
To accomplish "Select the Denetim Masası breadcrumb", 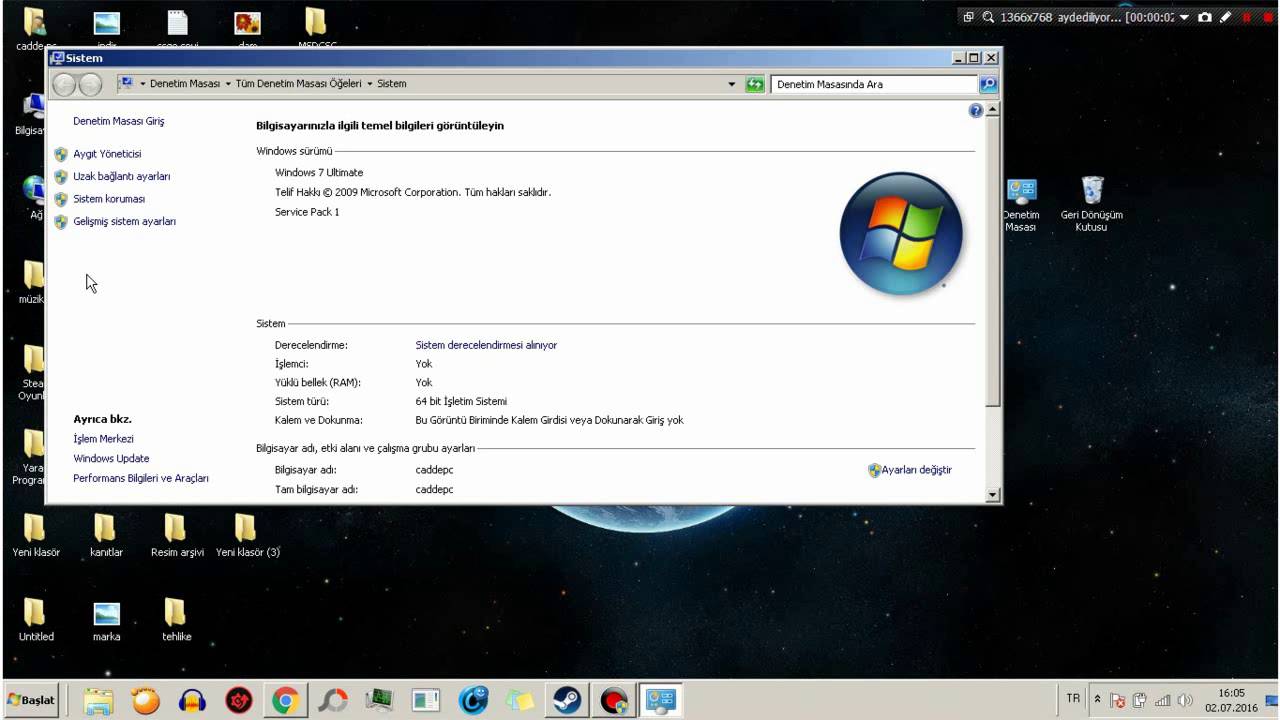I will pyautogui.click(x=185, y=84).
